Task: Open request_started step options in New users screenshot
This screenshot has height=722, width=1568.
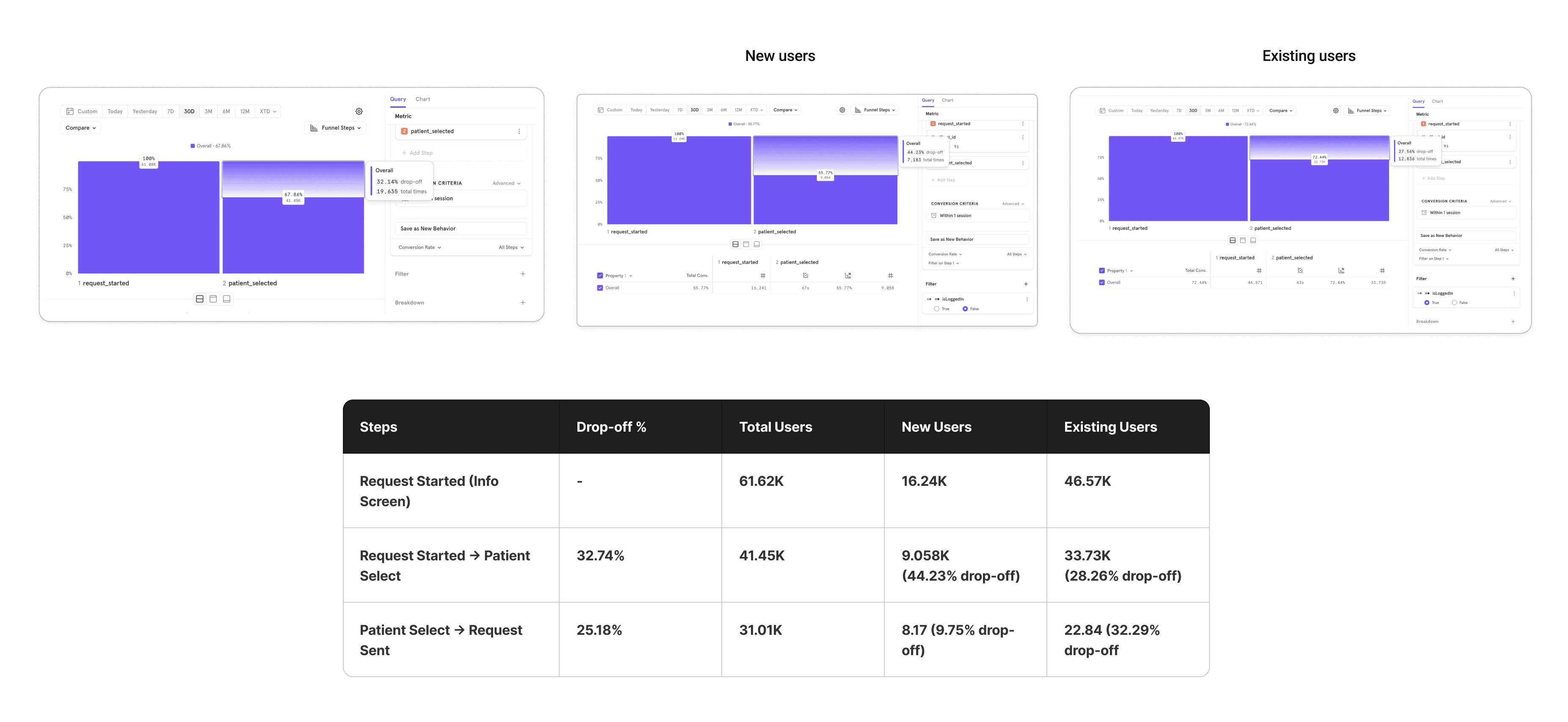Action: click(x=1023, y=124)
